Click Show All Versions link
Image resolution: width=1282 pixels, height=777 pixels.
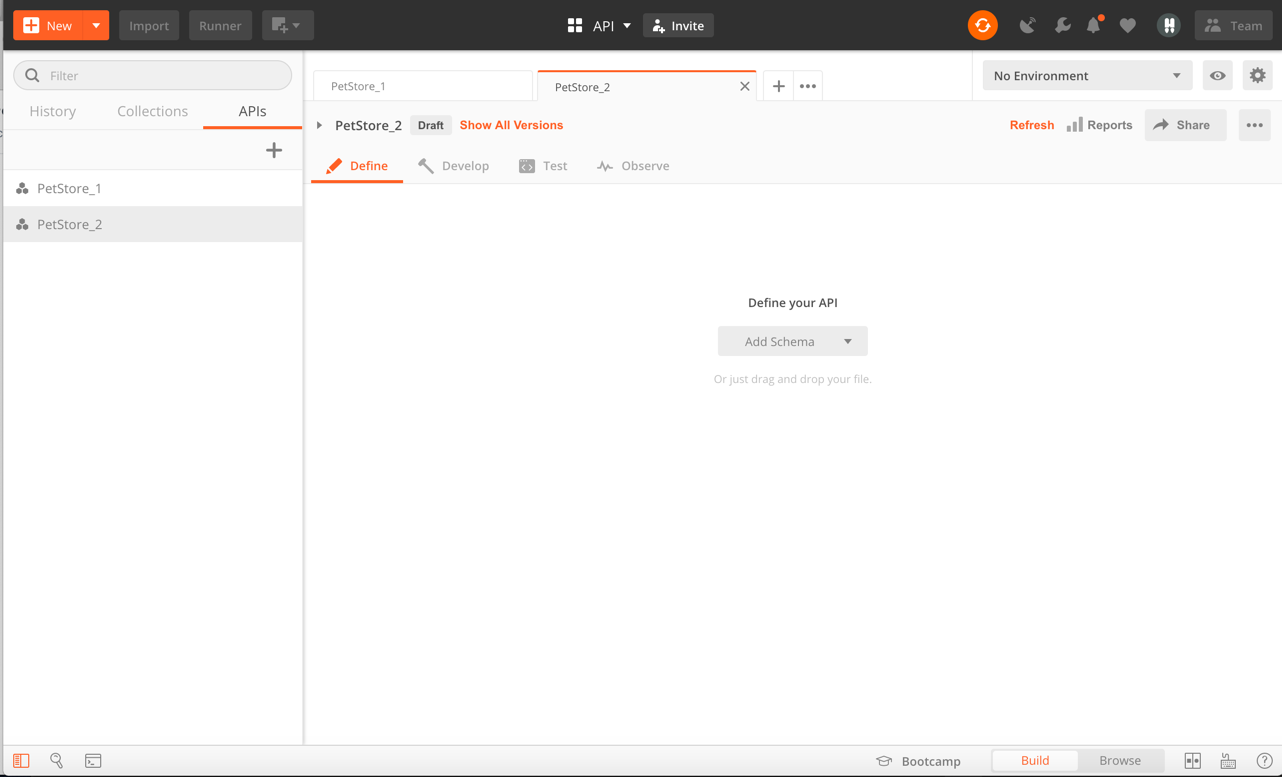pyautogui.click(x=511, y=125)
